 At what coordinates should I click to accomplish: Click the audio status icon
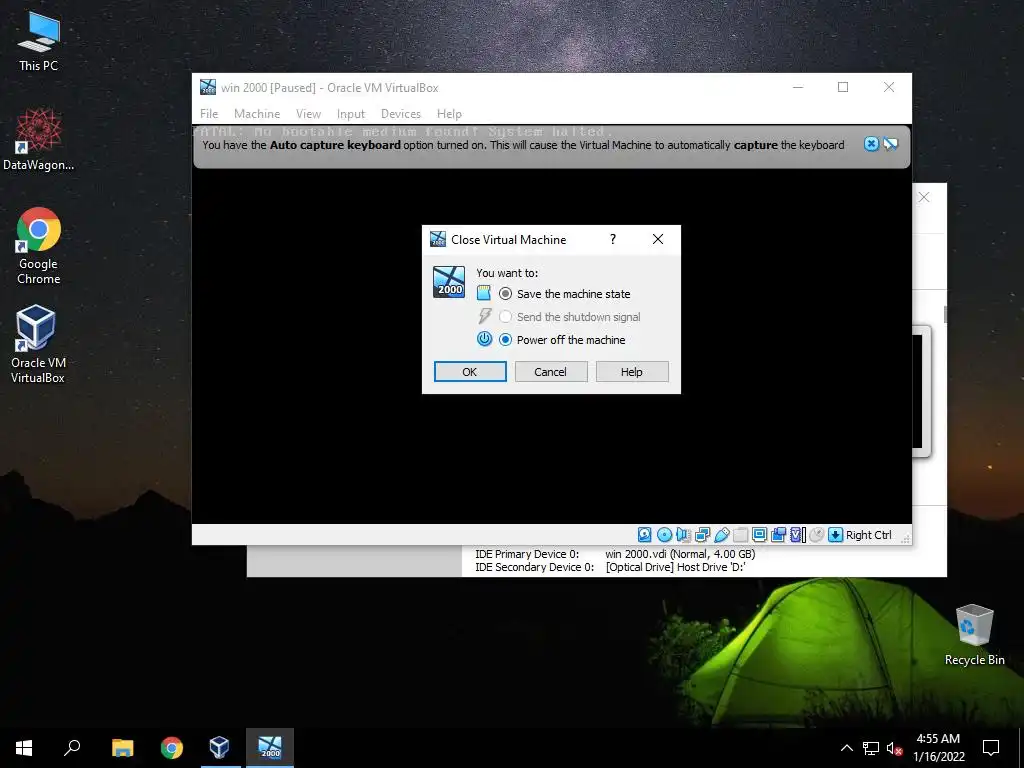point(683,535)
